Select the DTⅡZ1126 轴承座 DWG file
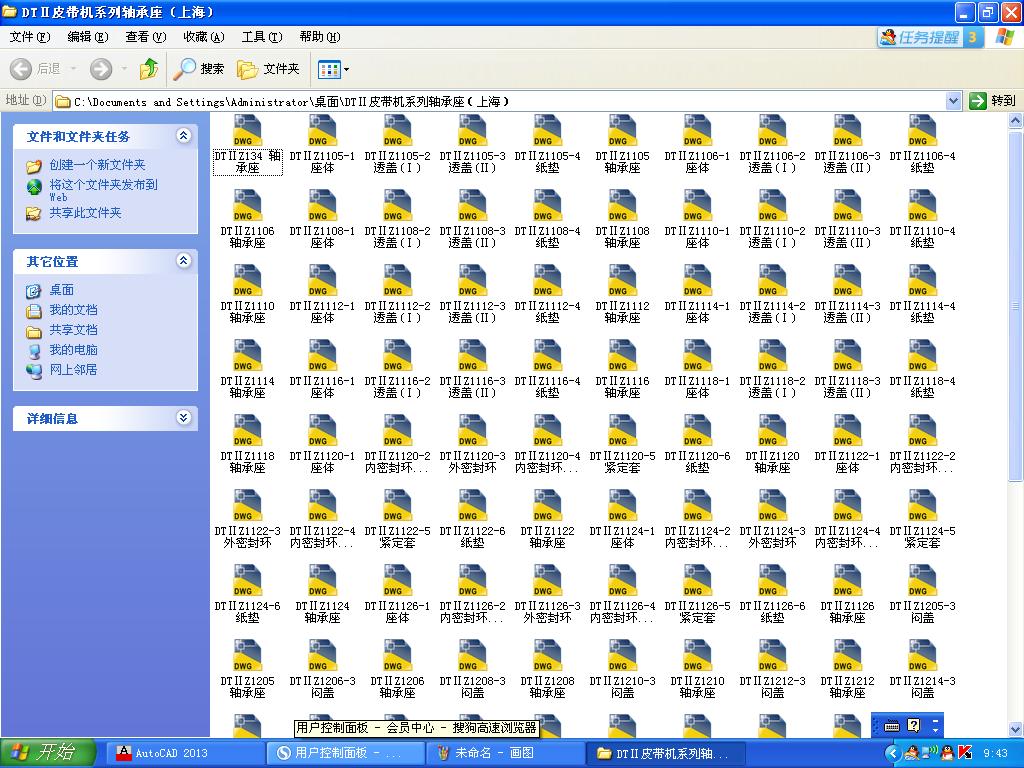This screenshot has width=1024, height=768. point(847,582)
